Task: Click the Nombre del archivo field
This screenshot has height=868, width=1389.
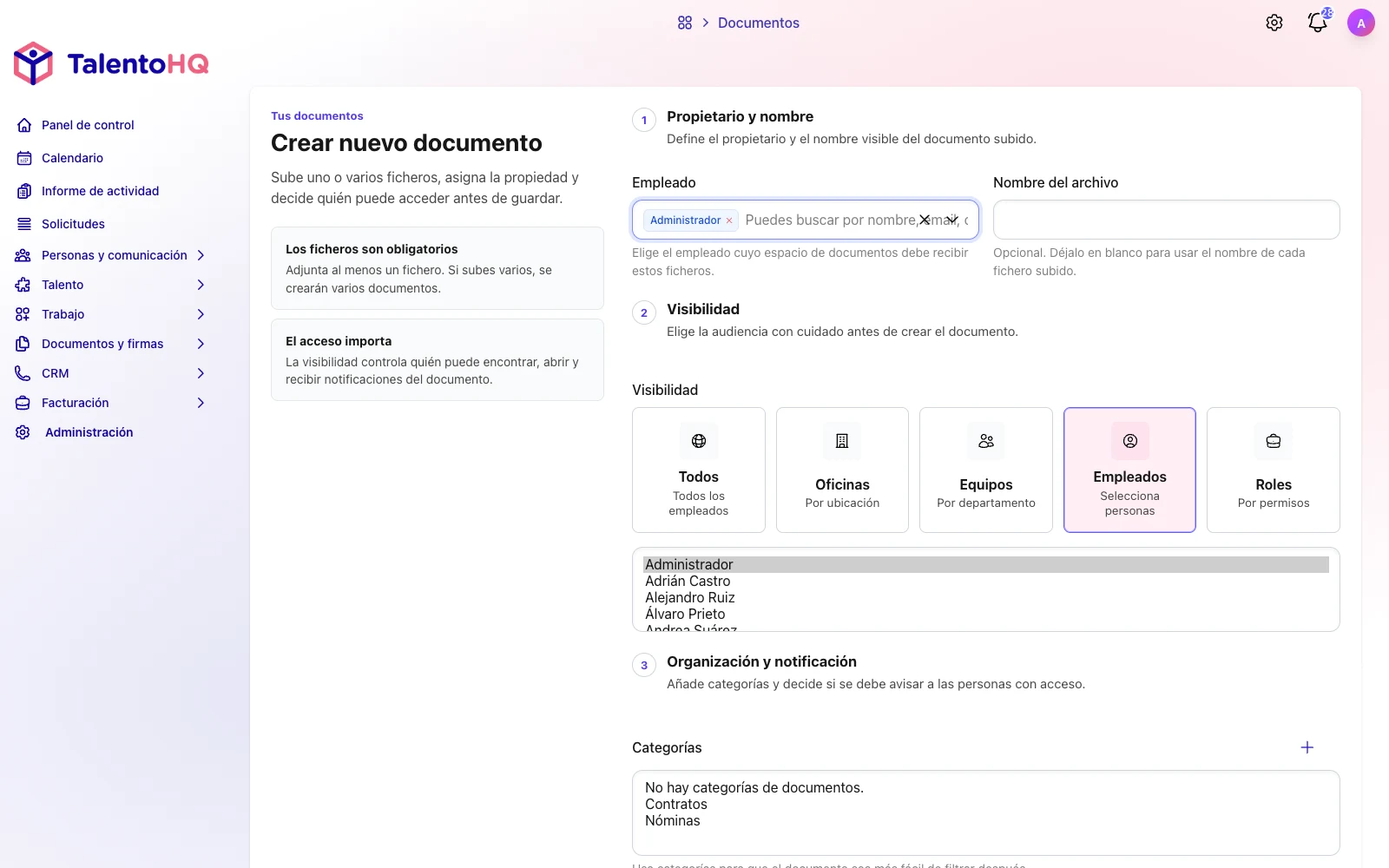Action: click(x=1166, y=220)
